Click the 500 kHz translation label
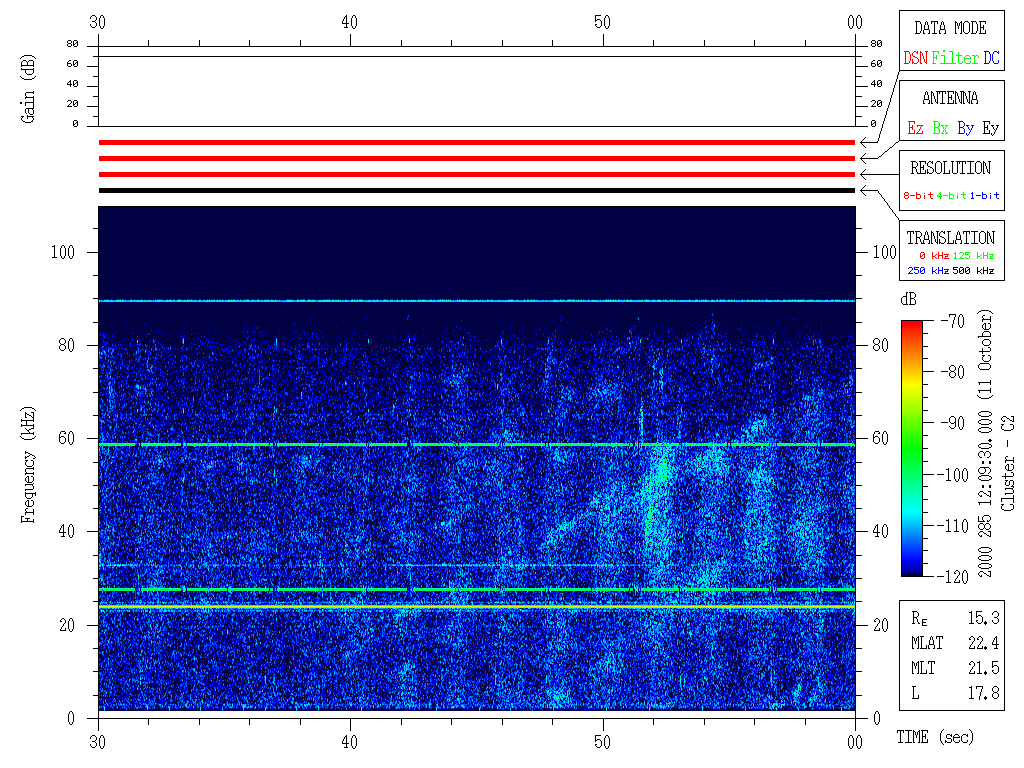Screen dimensions: 1024x768 pyautogui.click(x=973, y=271)
